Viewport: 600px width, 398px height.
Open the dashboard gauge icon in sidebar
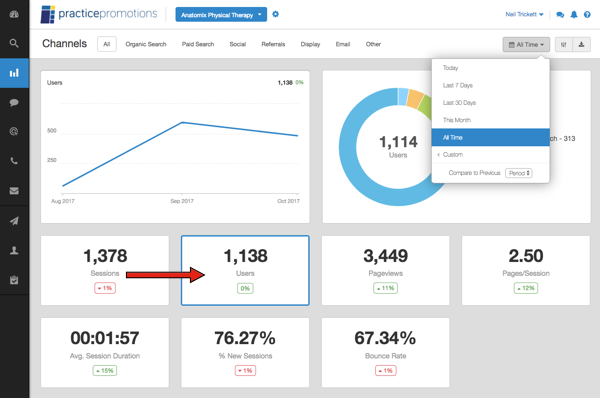coord(14,14)
